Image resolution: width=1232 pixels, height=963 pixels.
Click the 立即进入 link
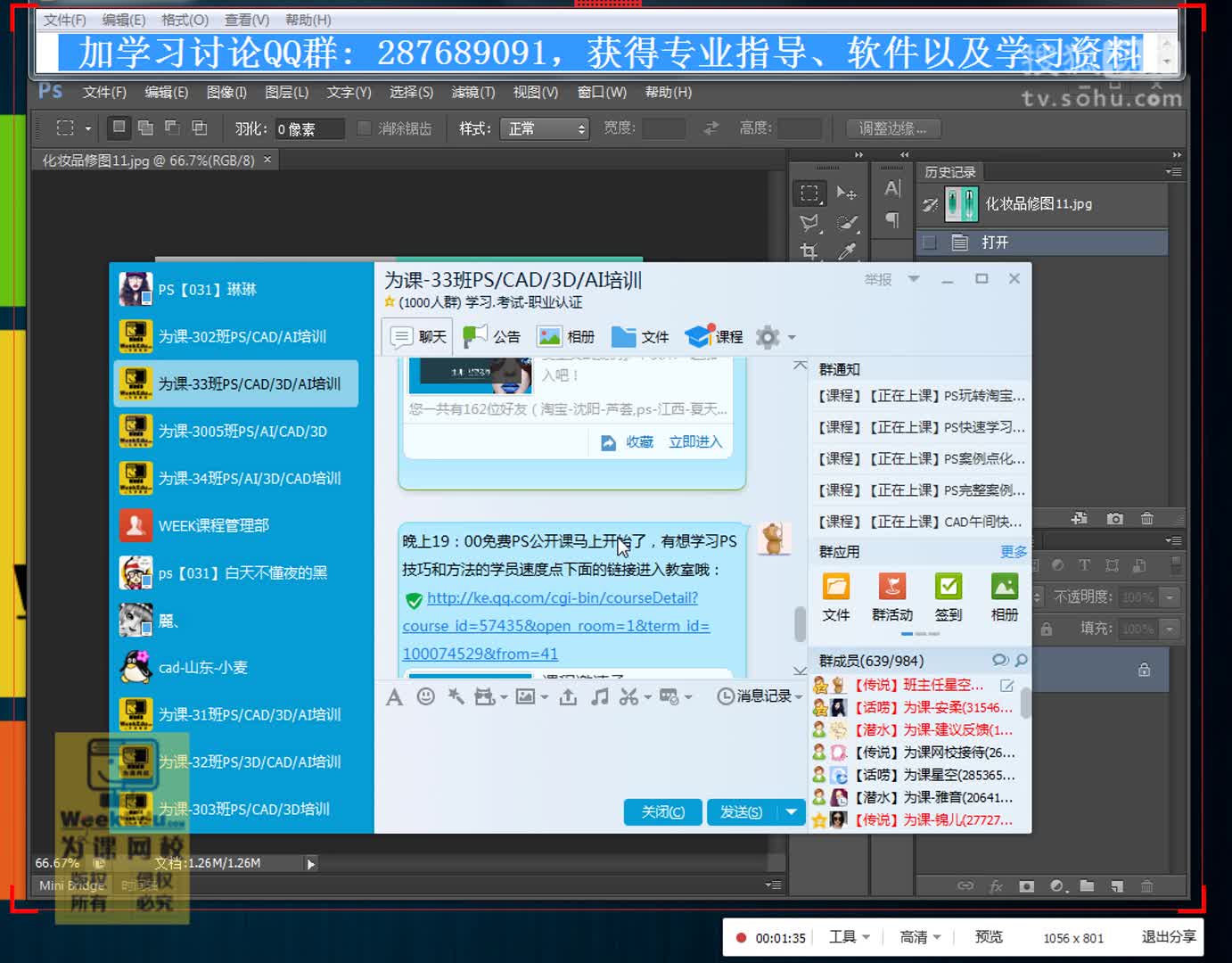point(695,442)
